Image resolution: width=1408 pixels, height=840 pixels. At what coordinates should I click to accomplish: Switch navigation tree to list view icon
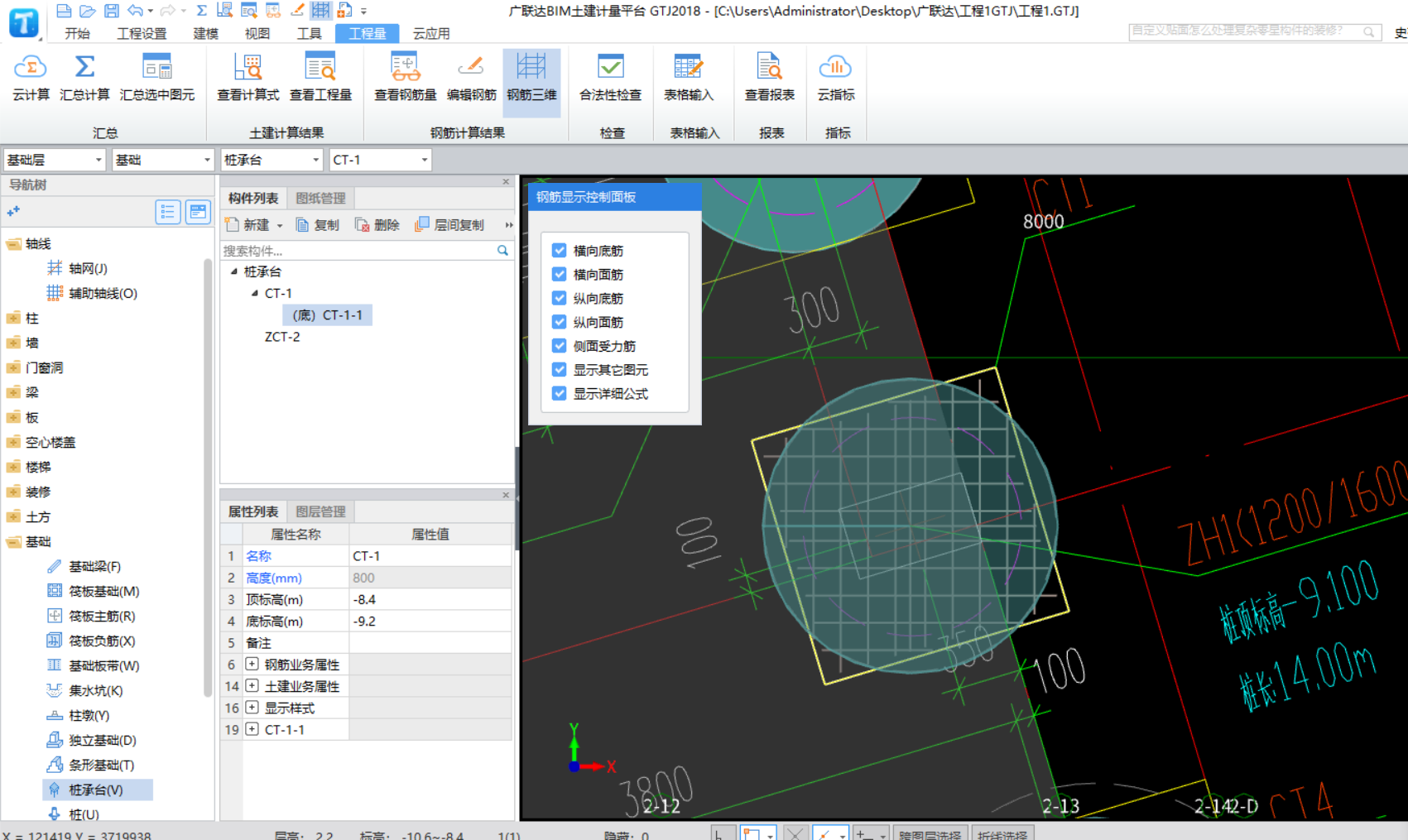(168, 213)
